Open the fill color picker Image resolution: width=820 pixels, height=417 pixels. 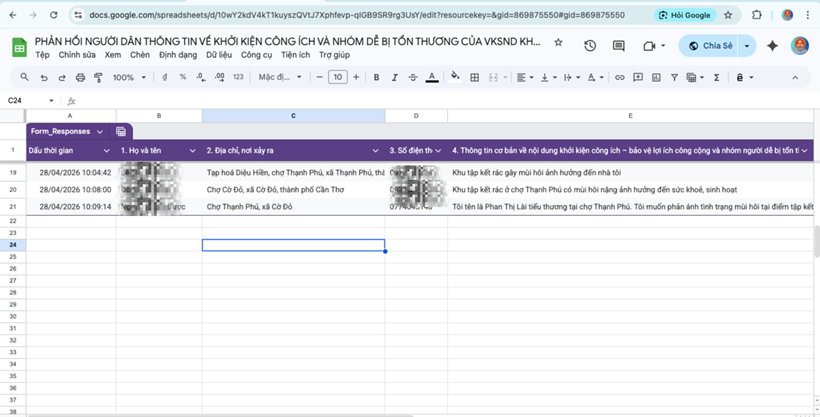(455, 77)
